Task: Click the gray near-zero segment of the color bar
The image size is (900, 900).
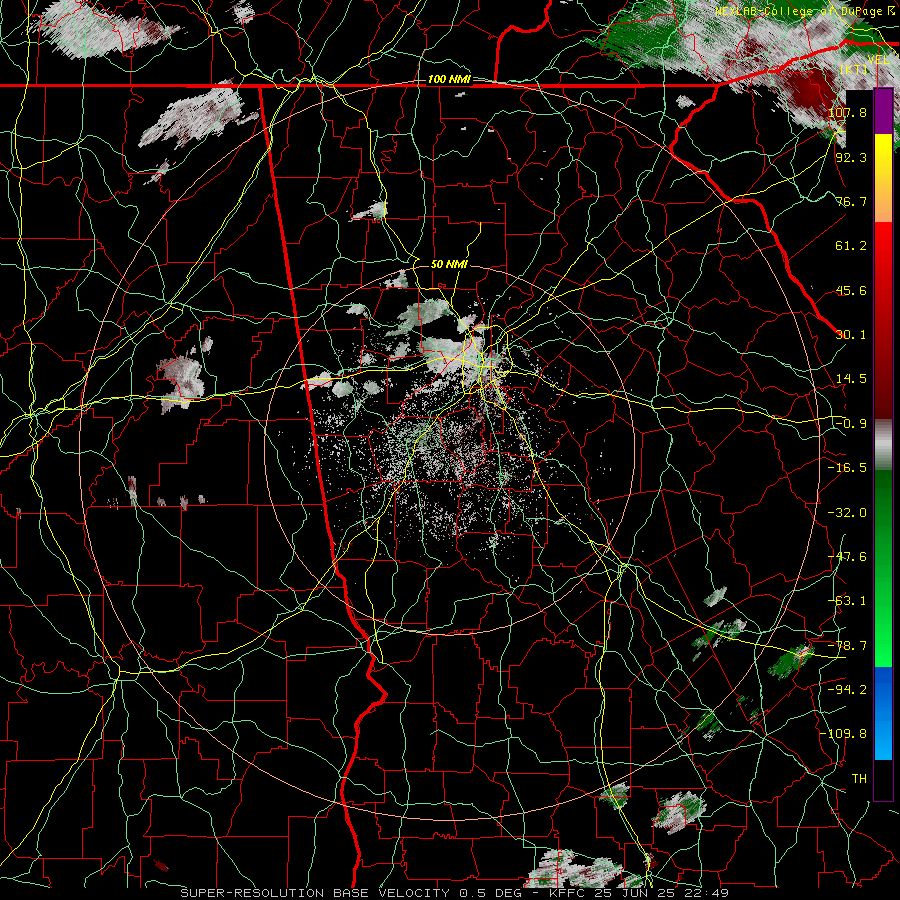Action: (x=883, y=444)
